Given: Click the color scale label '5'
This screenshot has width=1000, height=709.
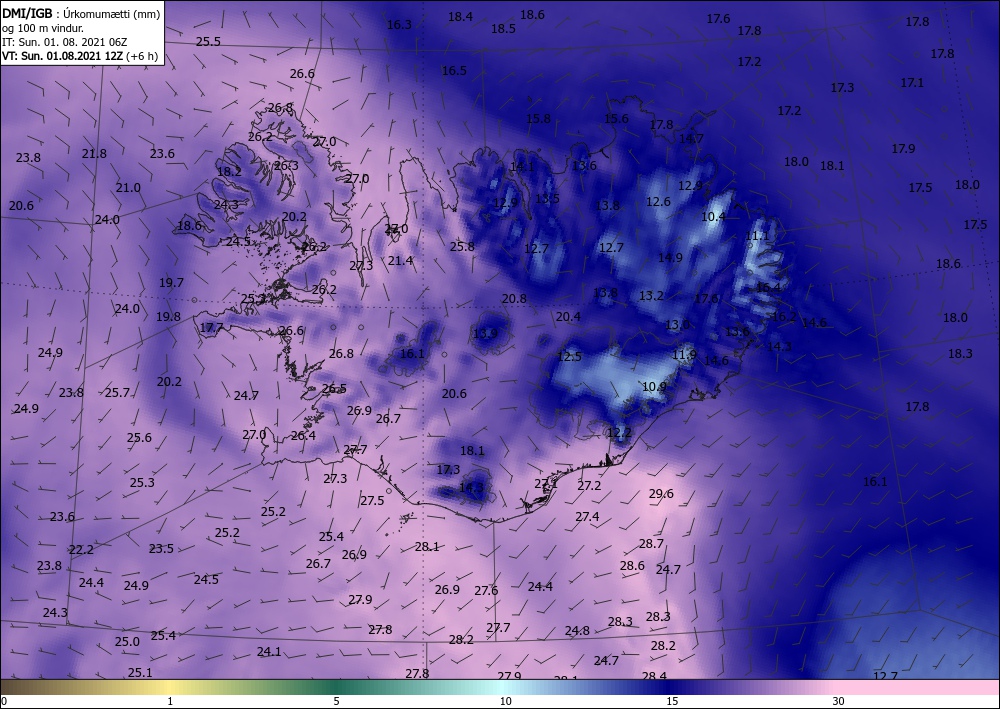Looking at the screenshot, I should pyautogui.click(x=336, y=701).
